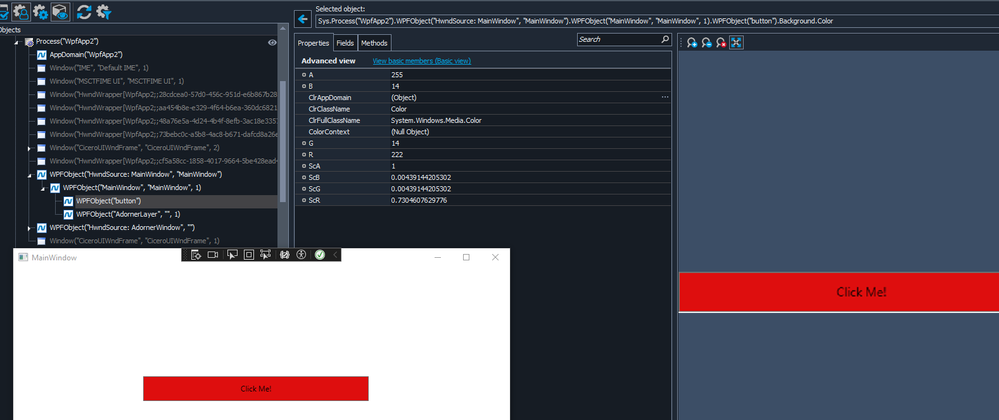Click the accessibility icon in debug toolbar

click(x=301, y=256)
